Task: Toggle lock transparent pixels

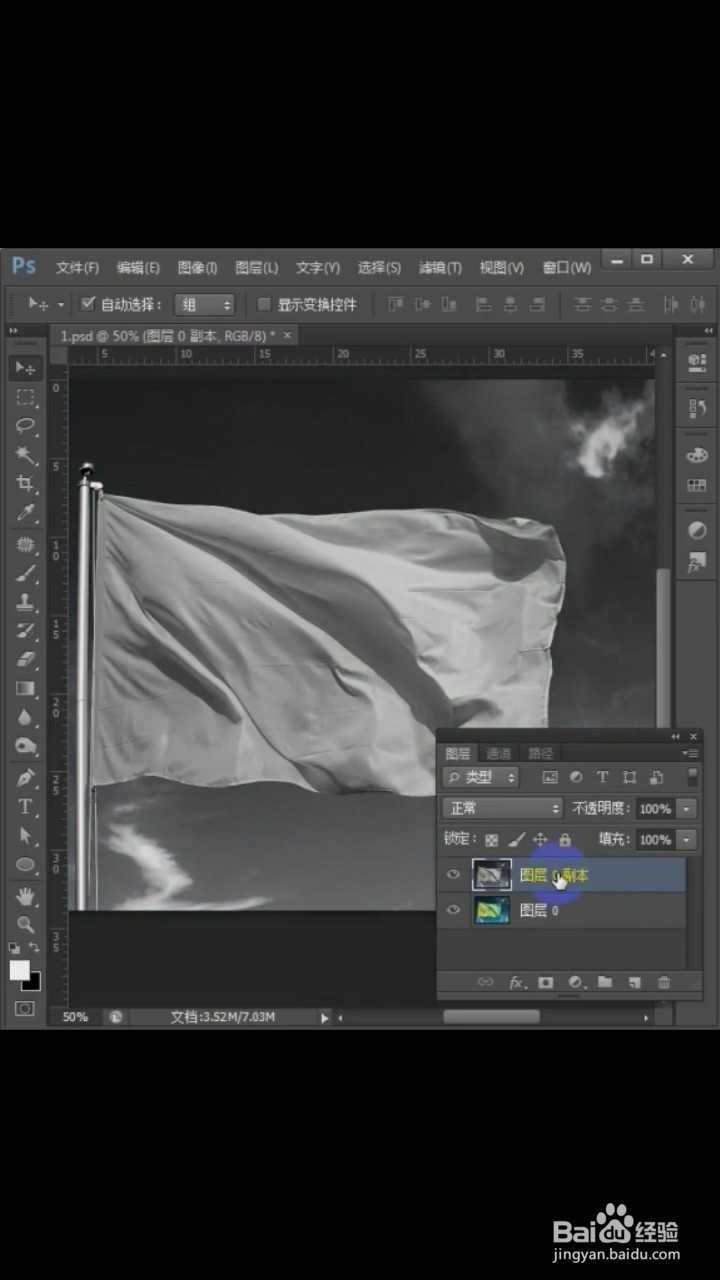Action: (491, 840)
